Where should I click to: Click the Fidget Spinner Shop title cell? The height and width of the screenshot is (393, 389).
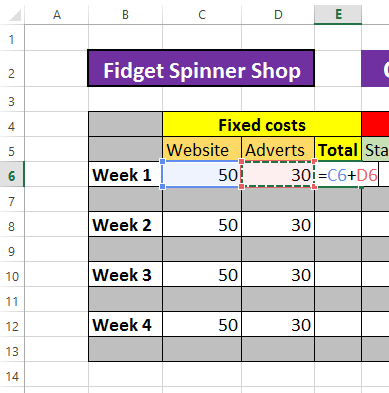point(201,68)
